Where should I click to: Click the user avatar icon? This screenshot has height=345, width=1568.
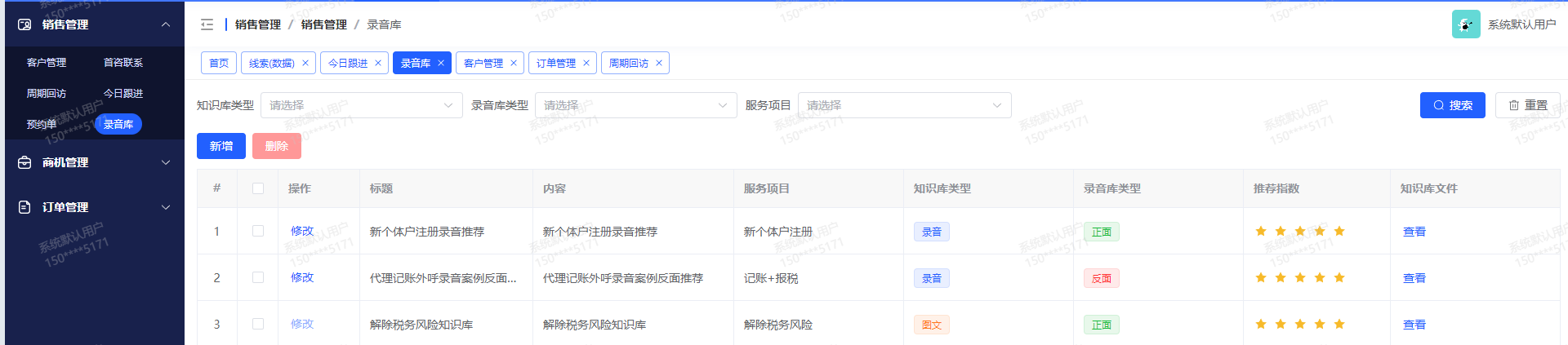click(1465, 24)
